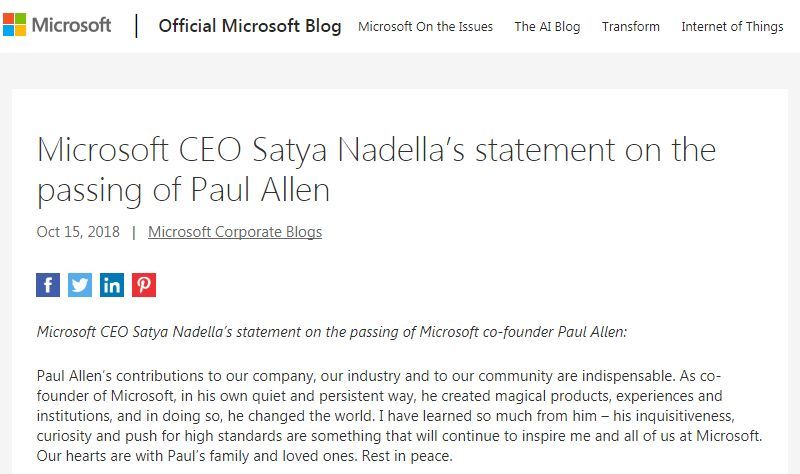Click the gray margin left of the article
Image resolution: width=800 pixels, height=474 pixels.
point(5,300)
